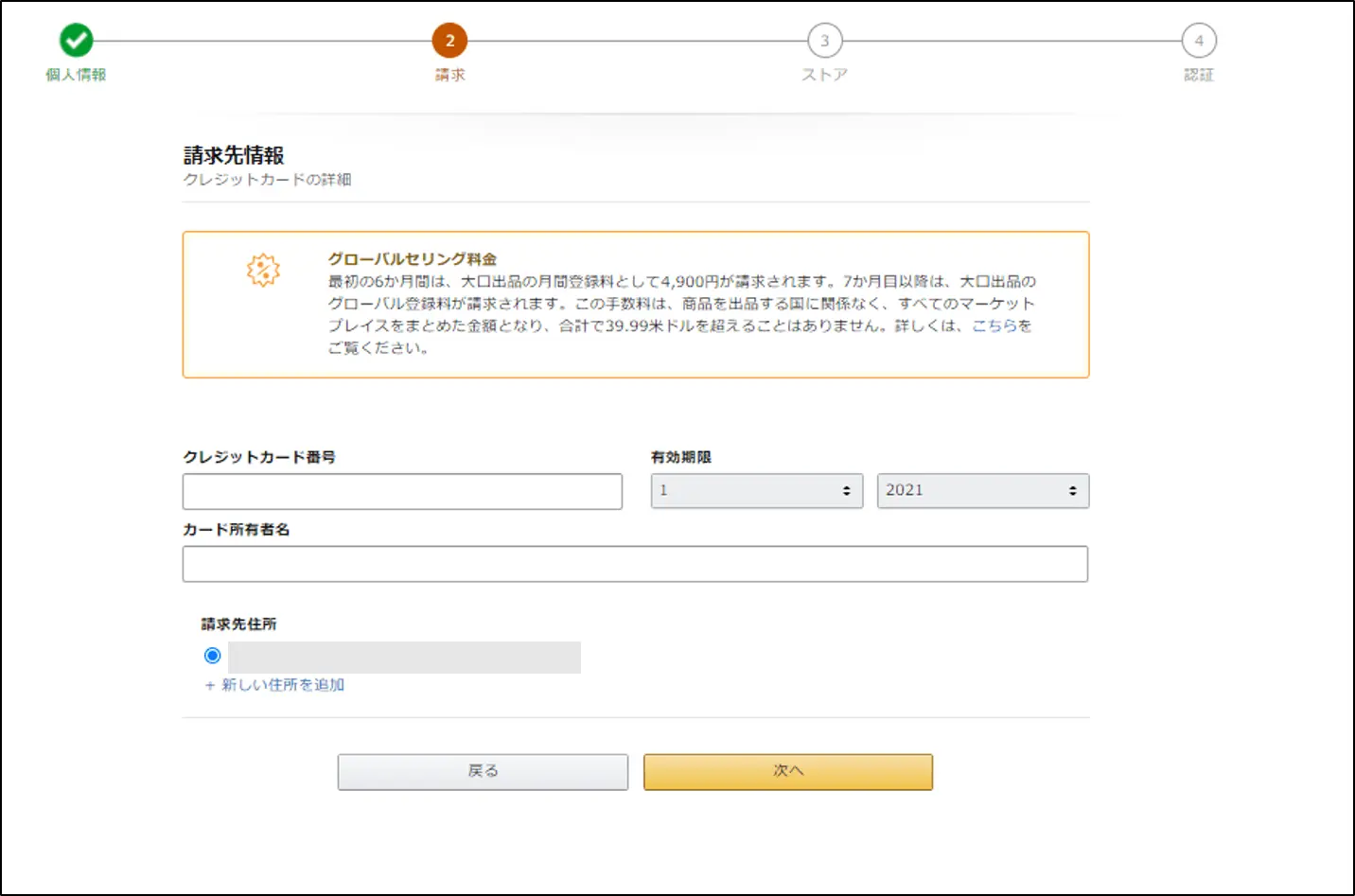
Task: Select the billing address radio button
Action: coord(212,656)
